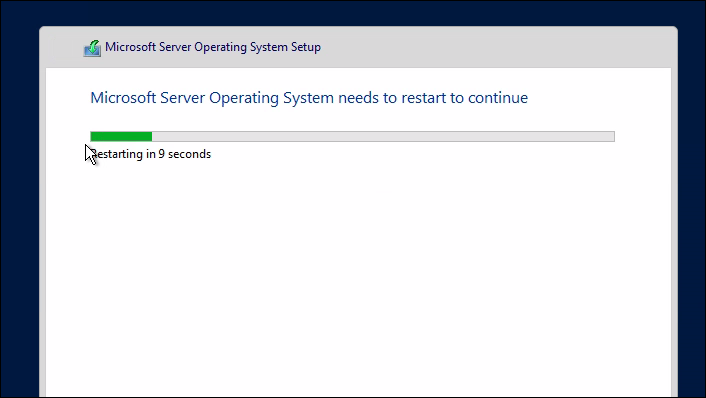706x398 pixels.
Task: Click the word "continue" in the blue heading
Action: tap(498, 98)
